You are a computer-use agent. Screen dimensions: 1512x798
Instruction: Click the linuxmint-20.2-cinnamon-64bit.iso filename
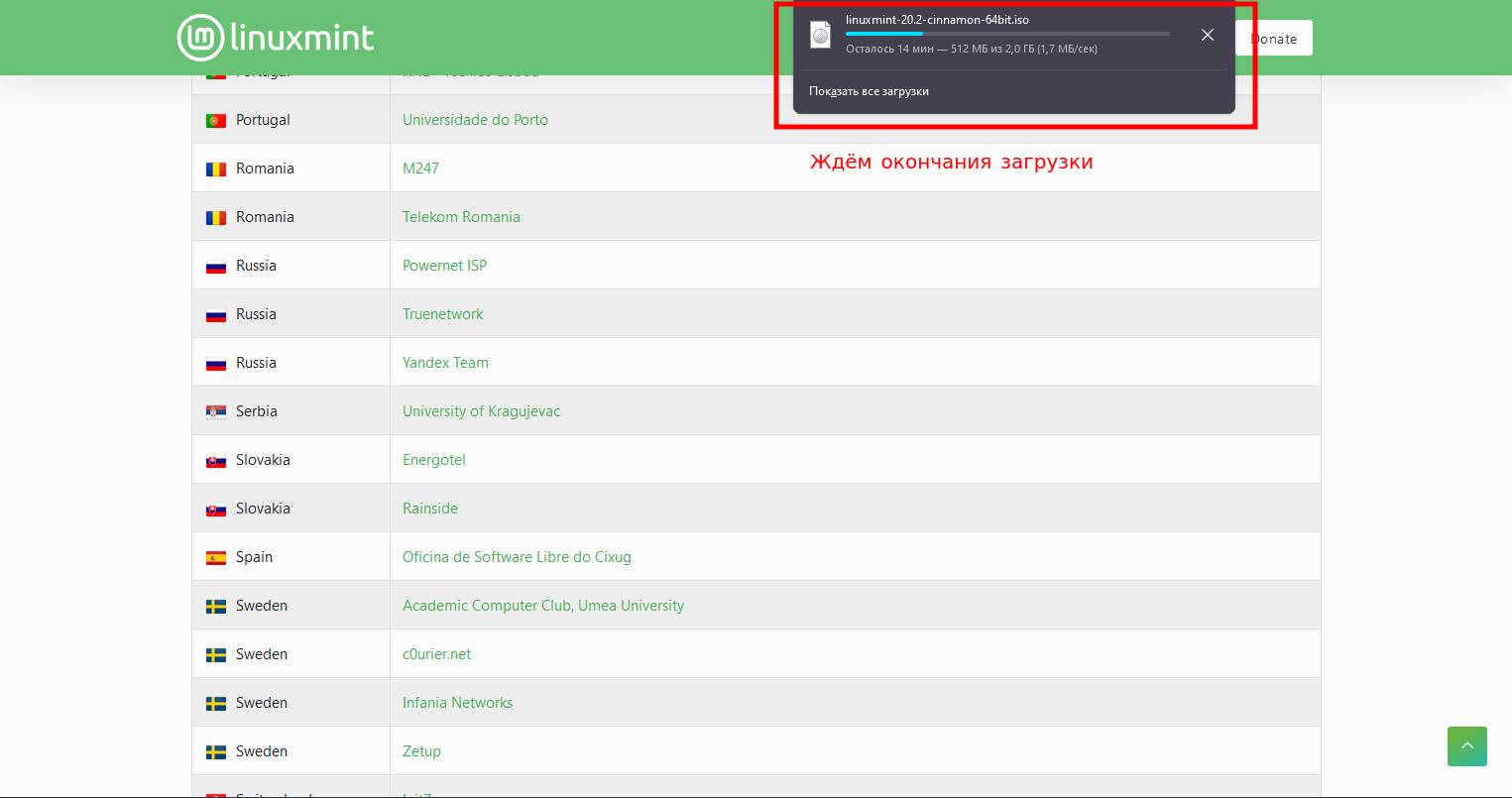pyautogui.click(x=937, y=20)
